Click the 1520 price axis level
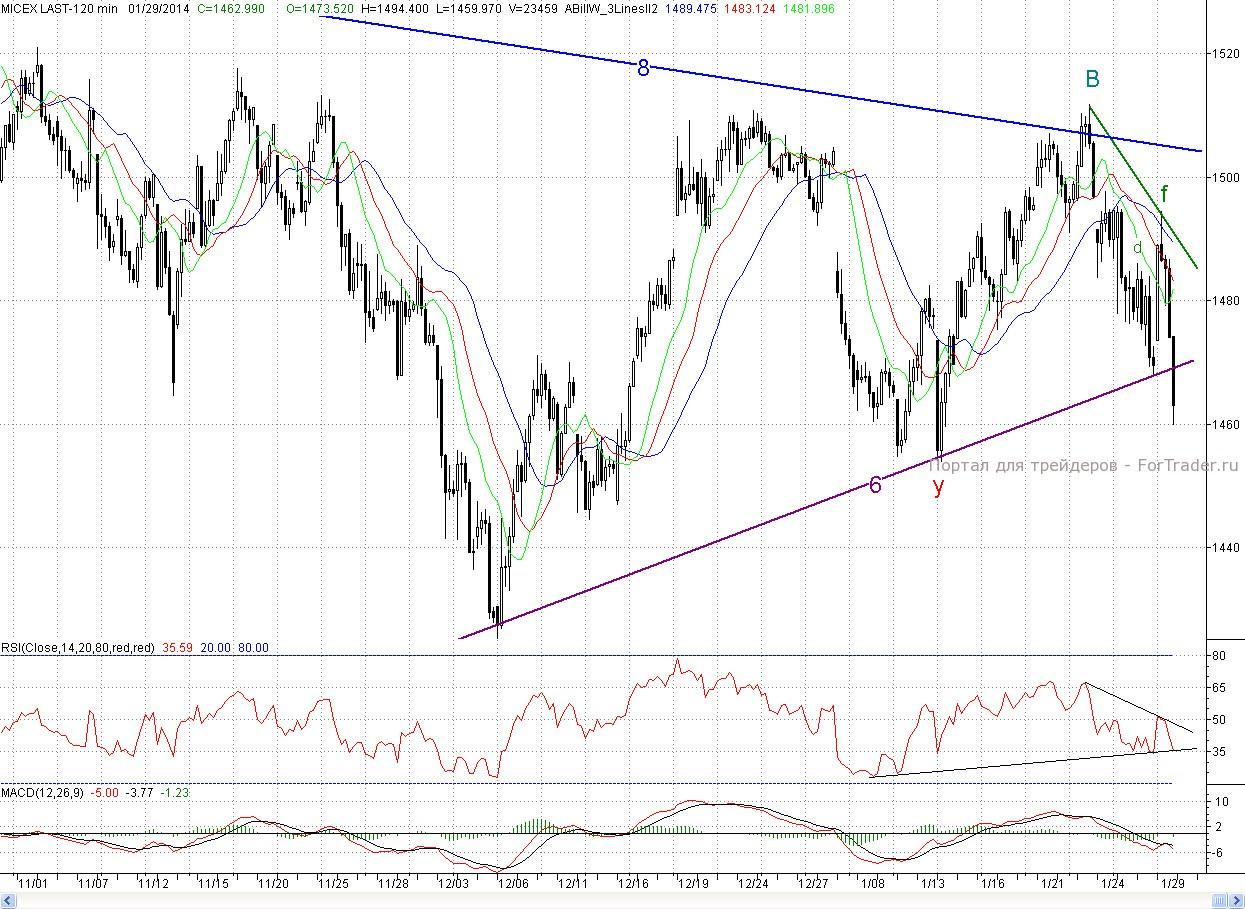1245x909 pixels. [1226, 53]
